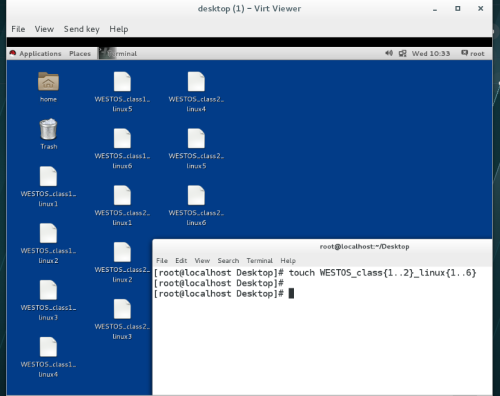
Task: Open the Wed 10:33 clock calendar
Action: click(x=431, y=53)
